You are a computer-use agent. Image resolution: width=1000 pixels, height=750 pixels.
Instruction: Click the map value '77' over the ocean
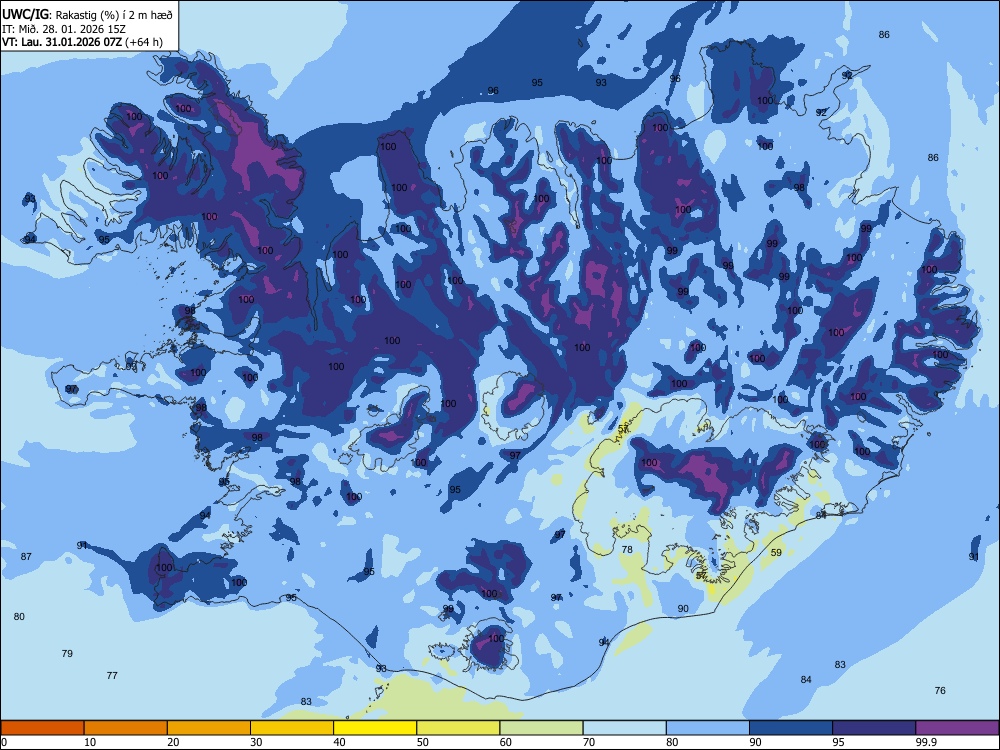[112, 675]
